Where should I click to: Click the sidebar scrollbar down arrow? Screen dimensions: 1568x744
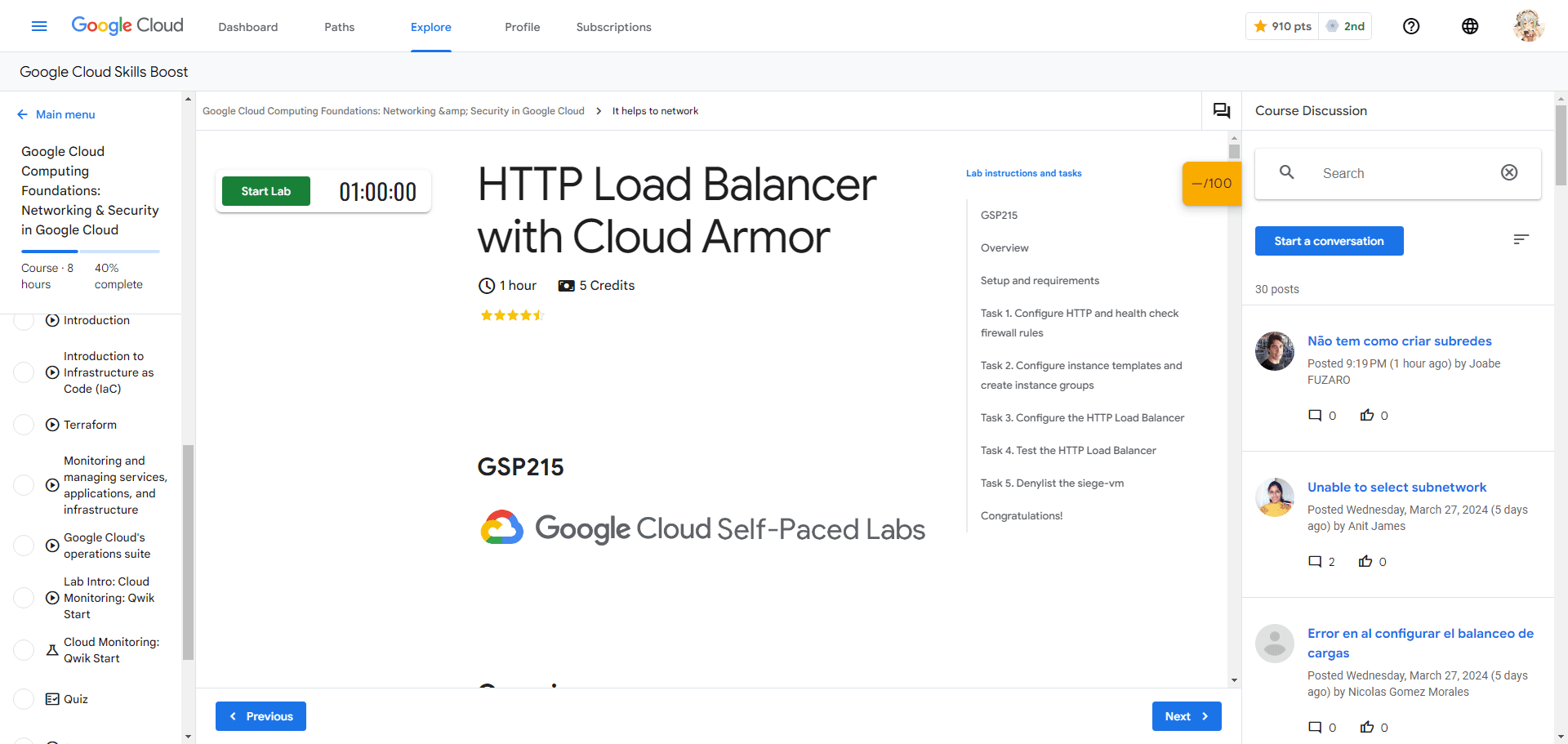tap(189, 736)
